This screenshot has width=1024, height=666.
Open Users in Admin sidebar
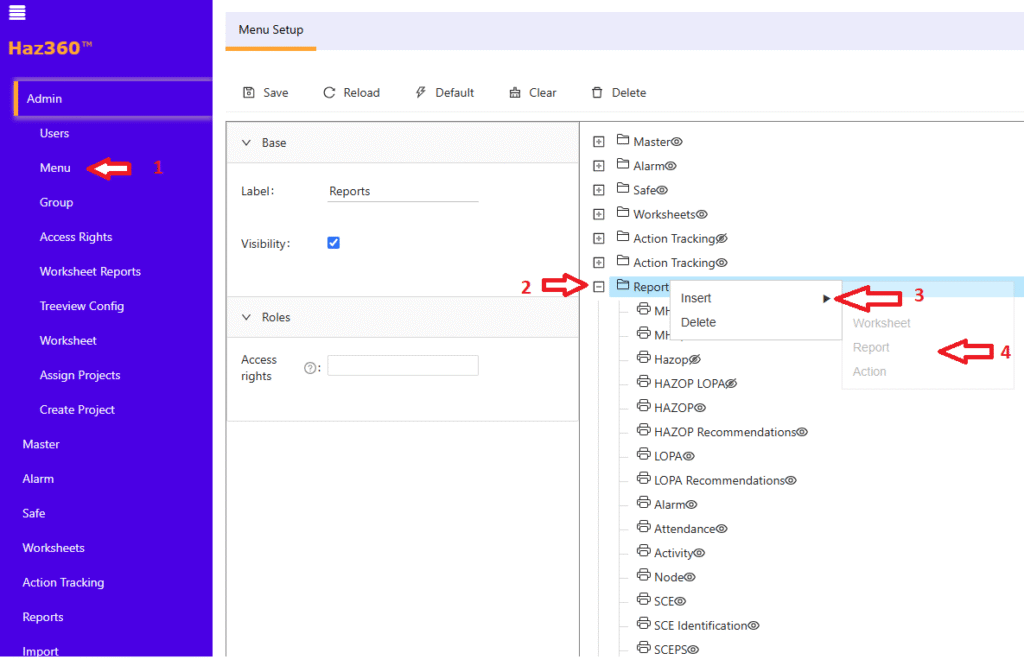(x=54, y=133)
